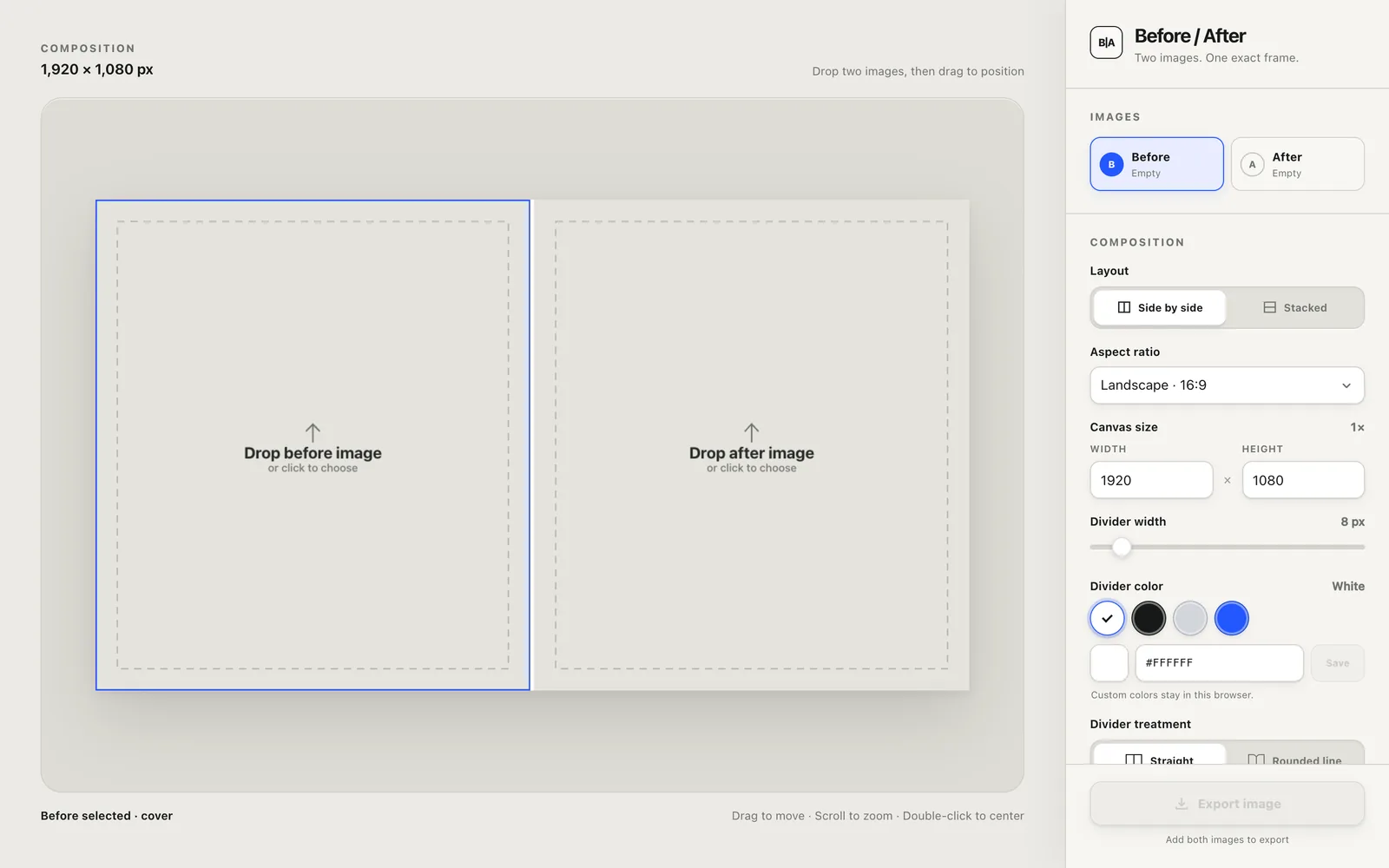
Task: Click the Drag to move · Scroll to zoom hint
Action: [x=878, y=816]
